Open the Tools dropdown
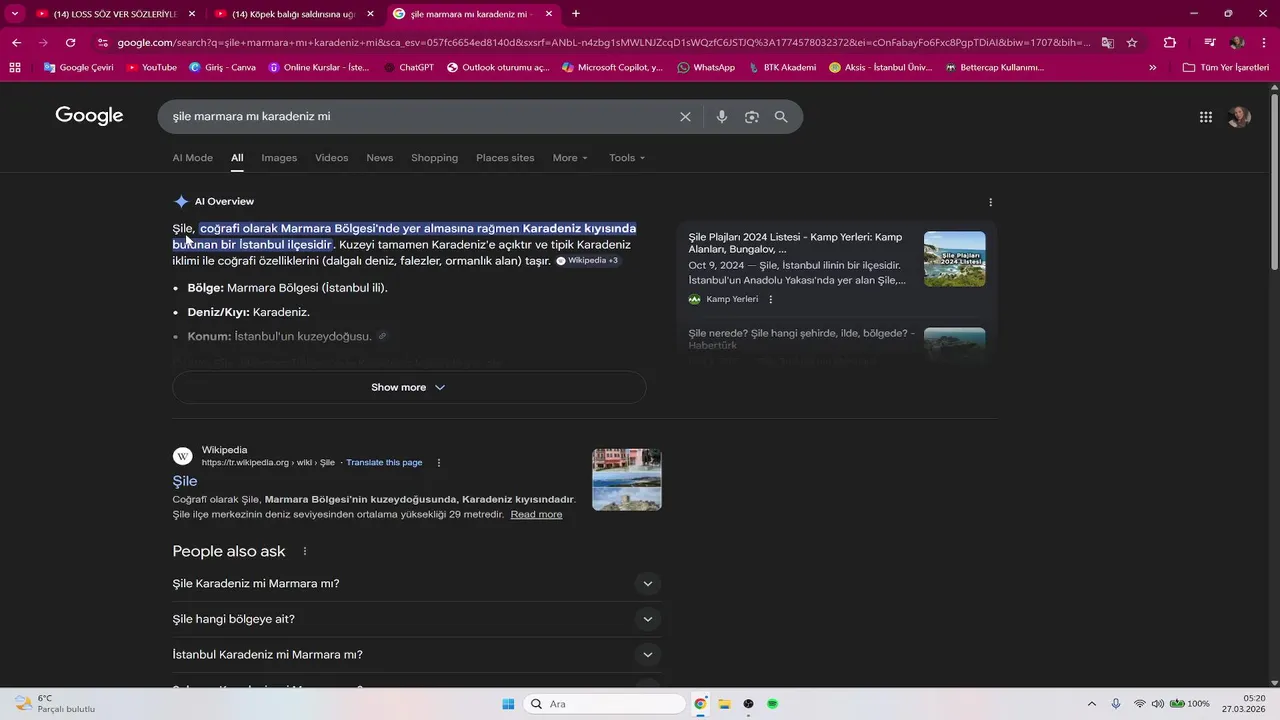 click(x=627, y=158)
